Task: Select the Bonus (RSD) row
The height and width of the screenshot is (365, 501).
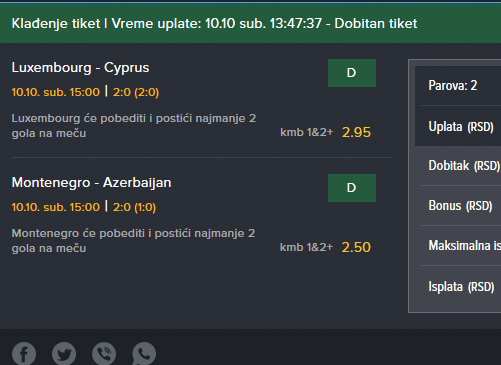Action: pyautogui.click(x=458, y=206)
